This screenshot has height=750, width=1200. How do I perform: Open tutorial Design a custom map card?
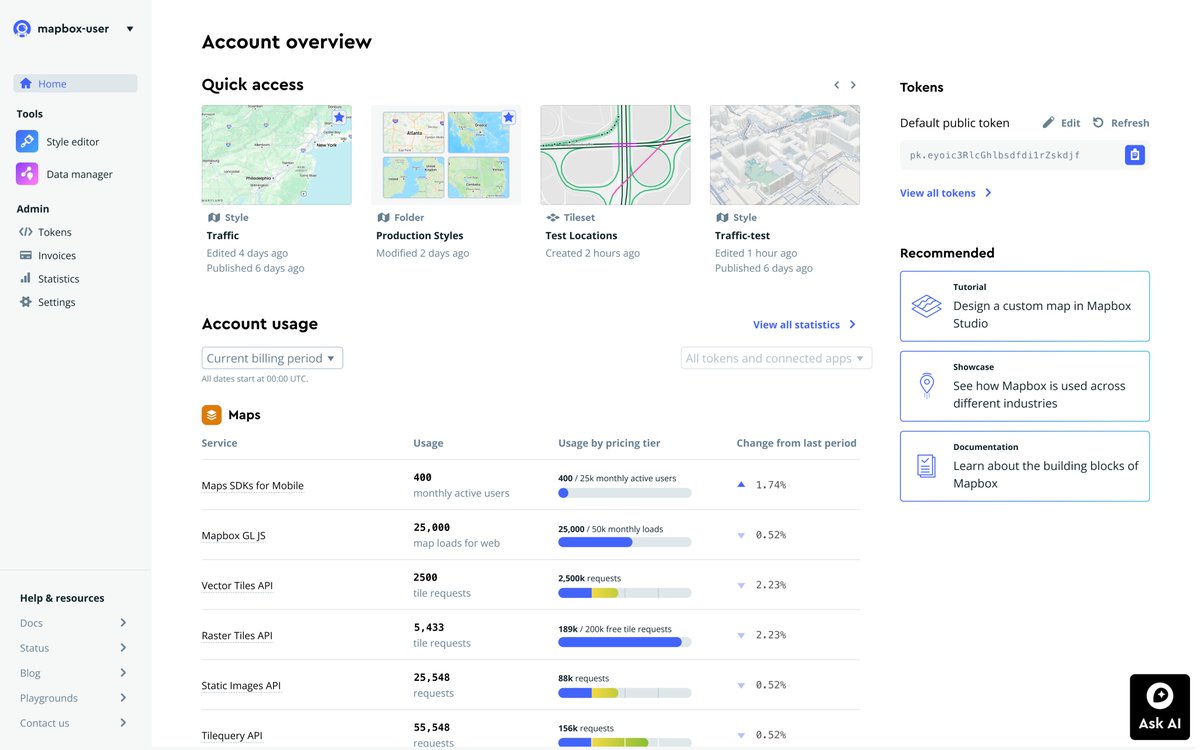1025,306
